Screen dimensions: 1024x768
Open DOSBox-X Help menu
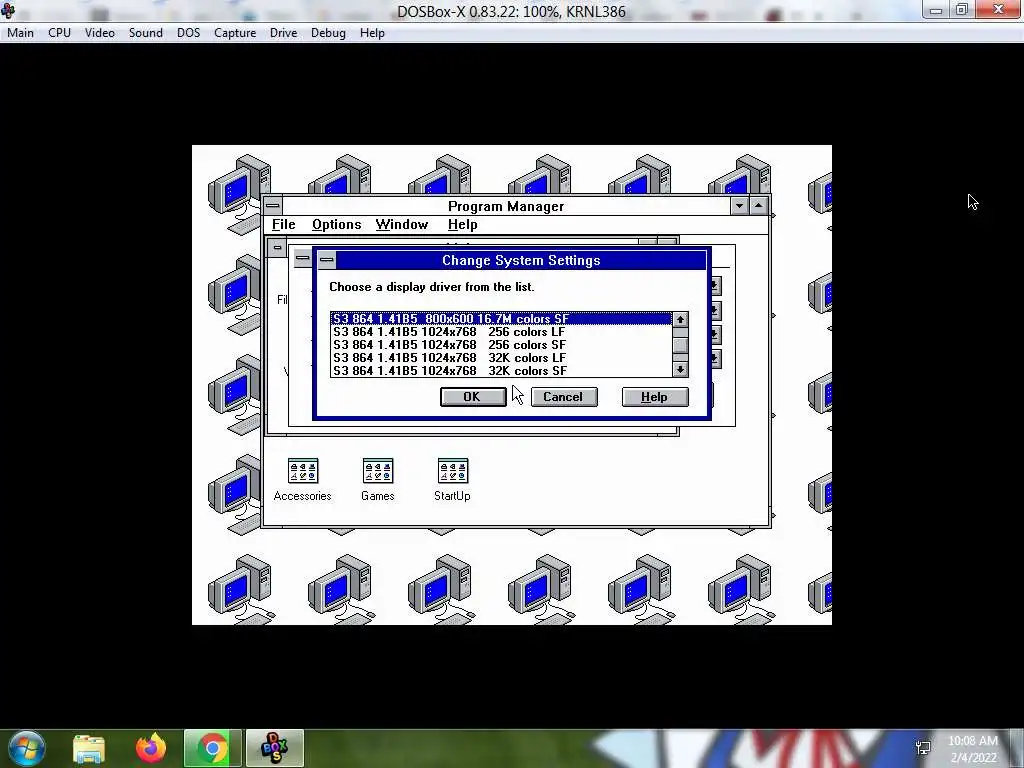pos(372,33)
